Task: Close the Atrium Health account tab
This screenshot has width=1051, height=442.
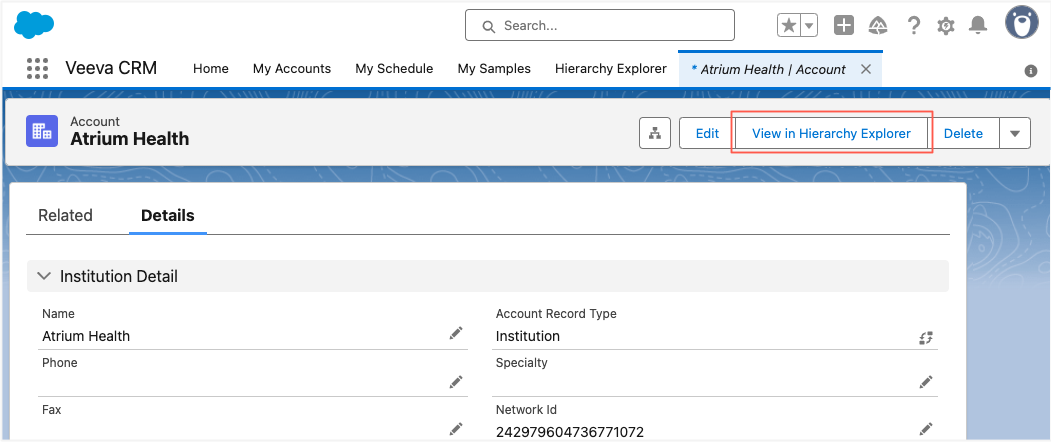Action: coord(865,69)
